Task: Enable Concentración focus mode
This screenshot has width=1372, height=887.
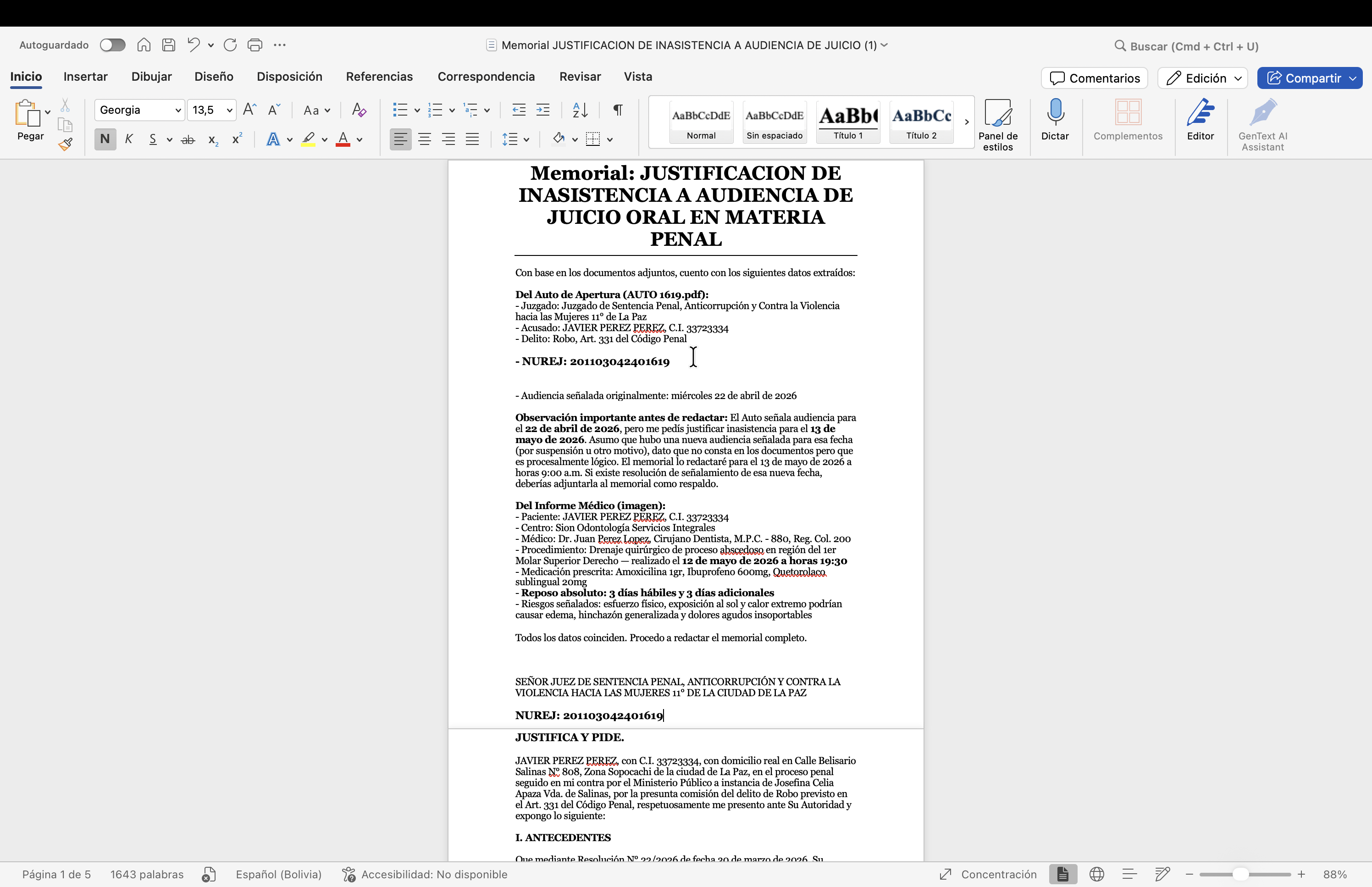Action: (x=988, y=874)
